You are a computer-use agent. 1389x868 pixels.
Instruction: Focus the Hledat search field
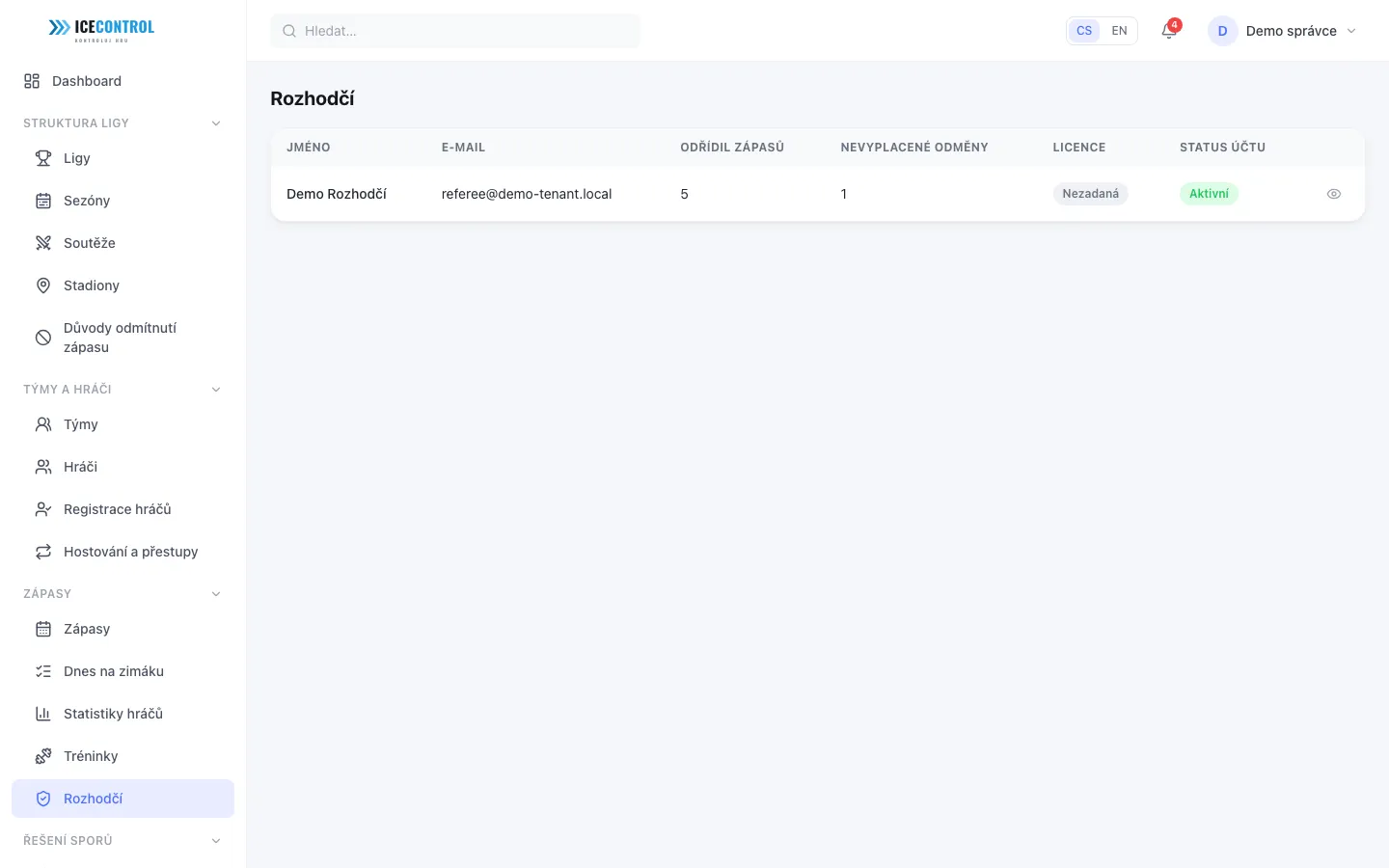click(x=455, y=31)
